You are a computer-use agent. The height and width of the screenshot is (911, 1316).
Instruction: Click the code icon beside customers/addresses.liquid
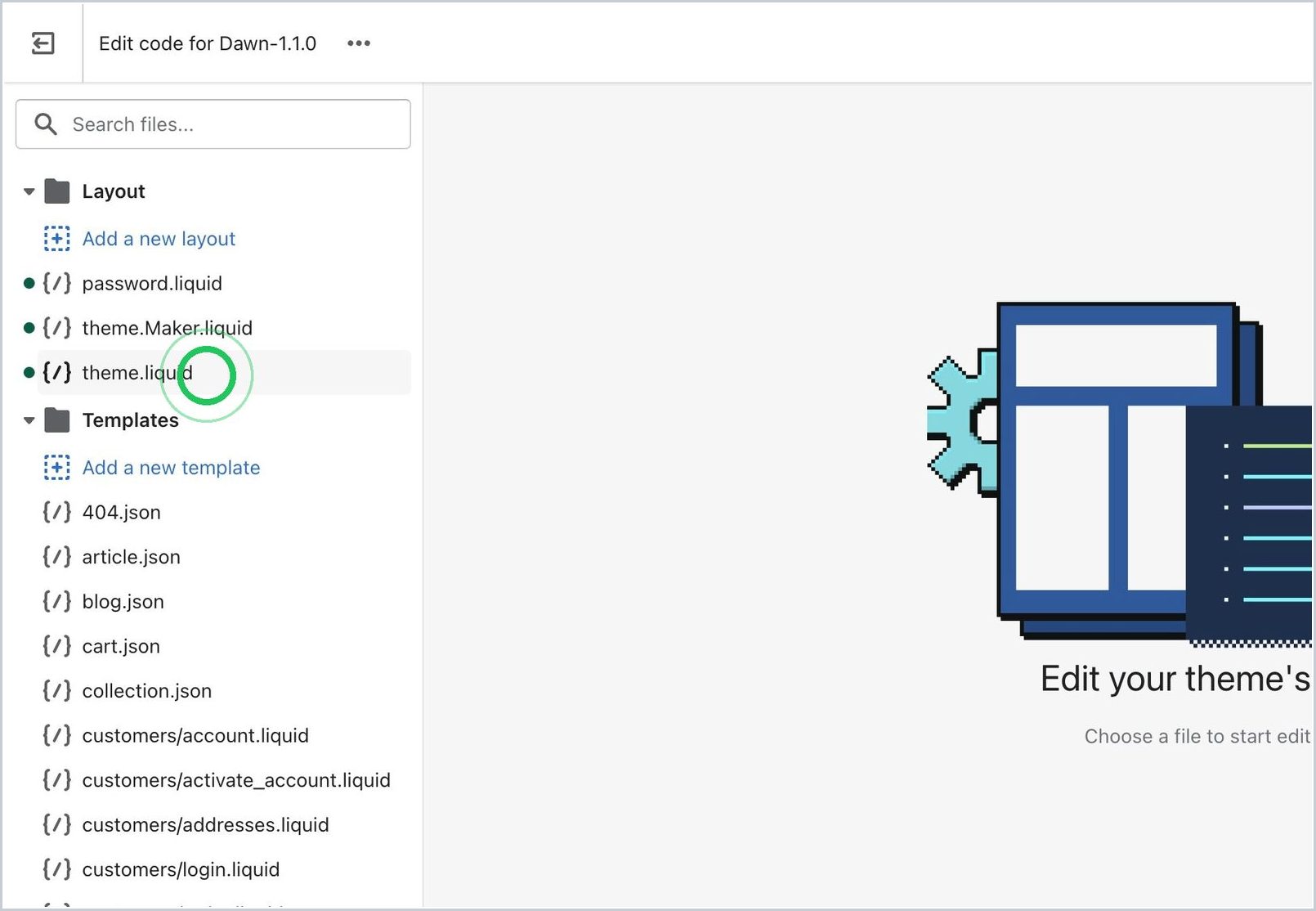(57, 824)
